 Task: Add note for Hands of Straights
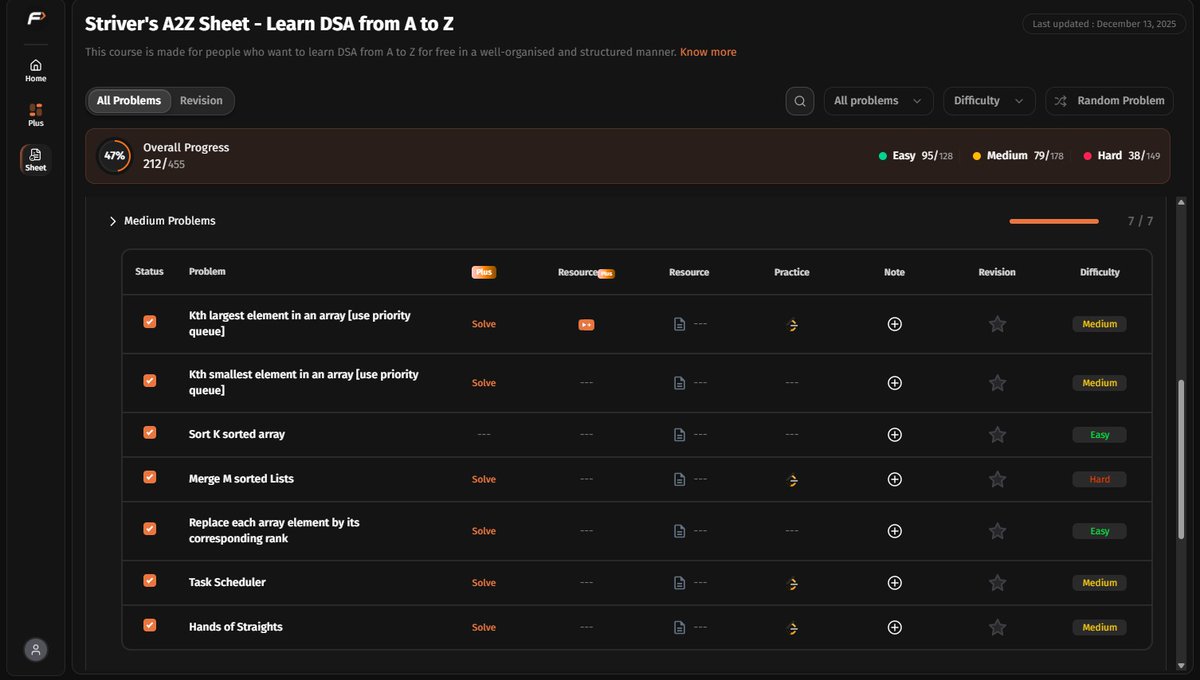(895, 627)
